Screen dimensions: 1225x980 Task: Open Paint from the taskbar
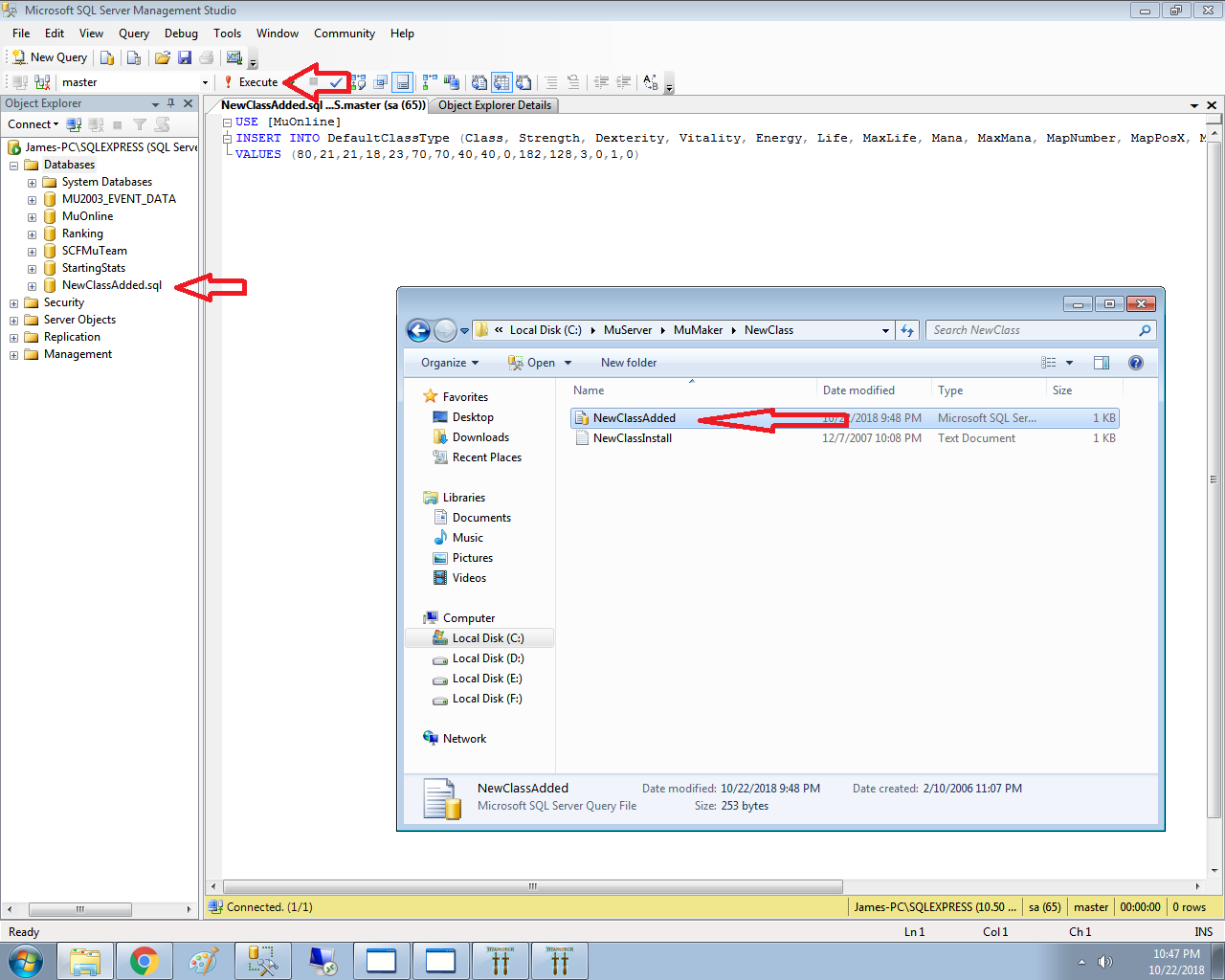pos(204,961)
